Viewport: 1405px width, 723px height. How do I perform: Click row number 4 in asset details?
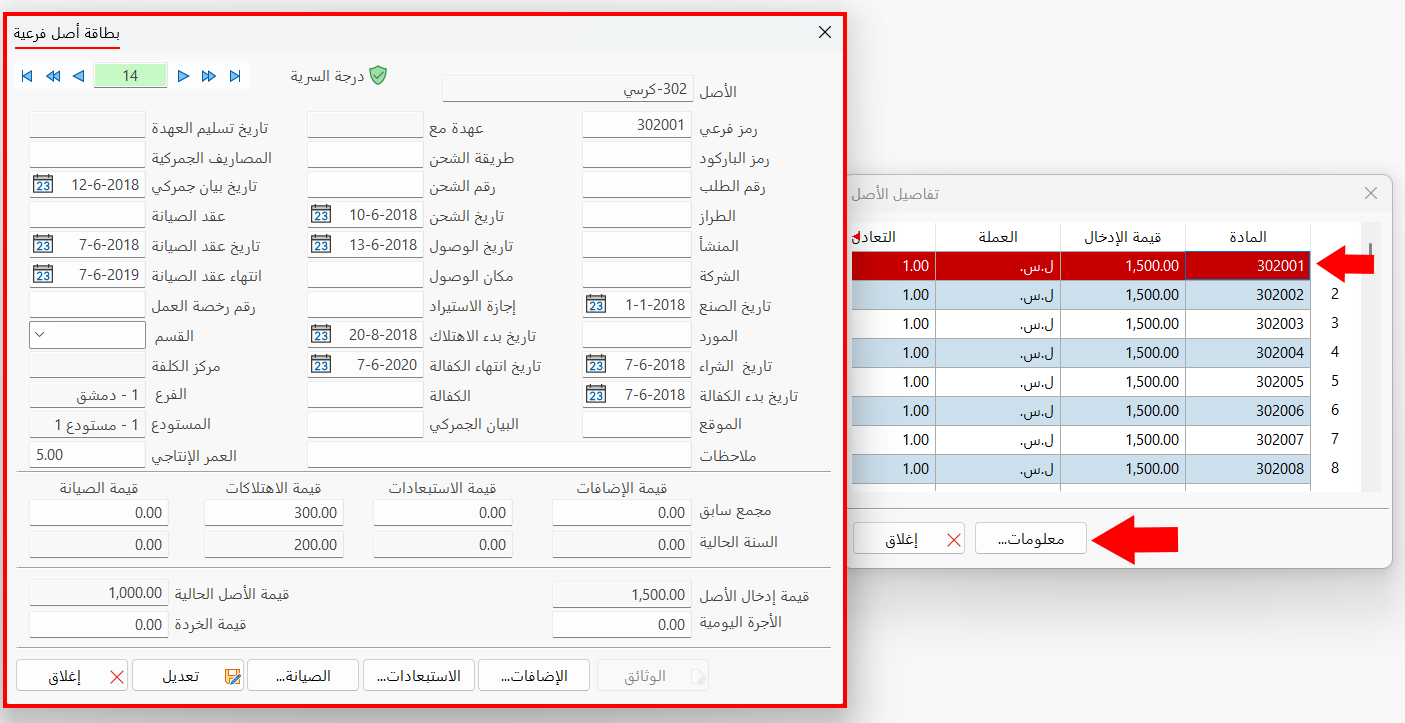tap(1334, 353)
